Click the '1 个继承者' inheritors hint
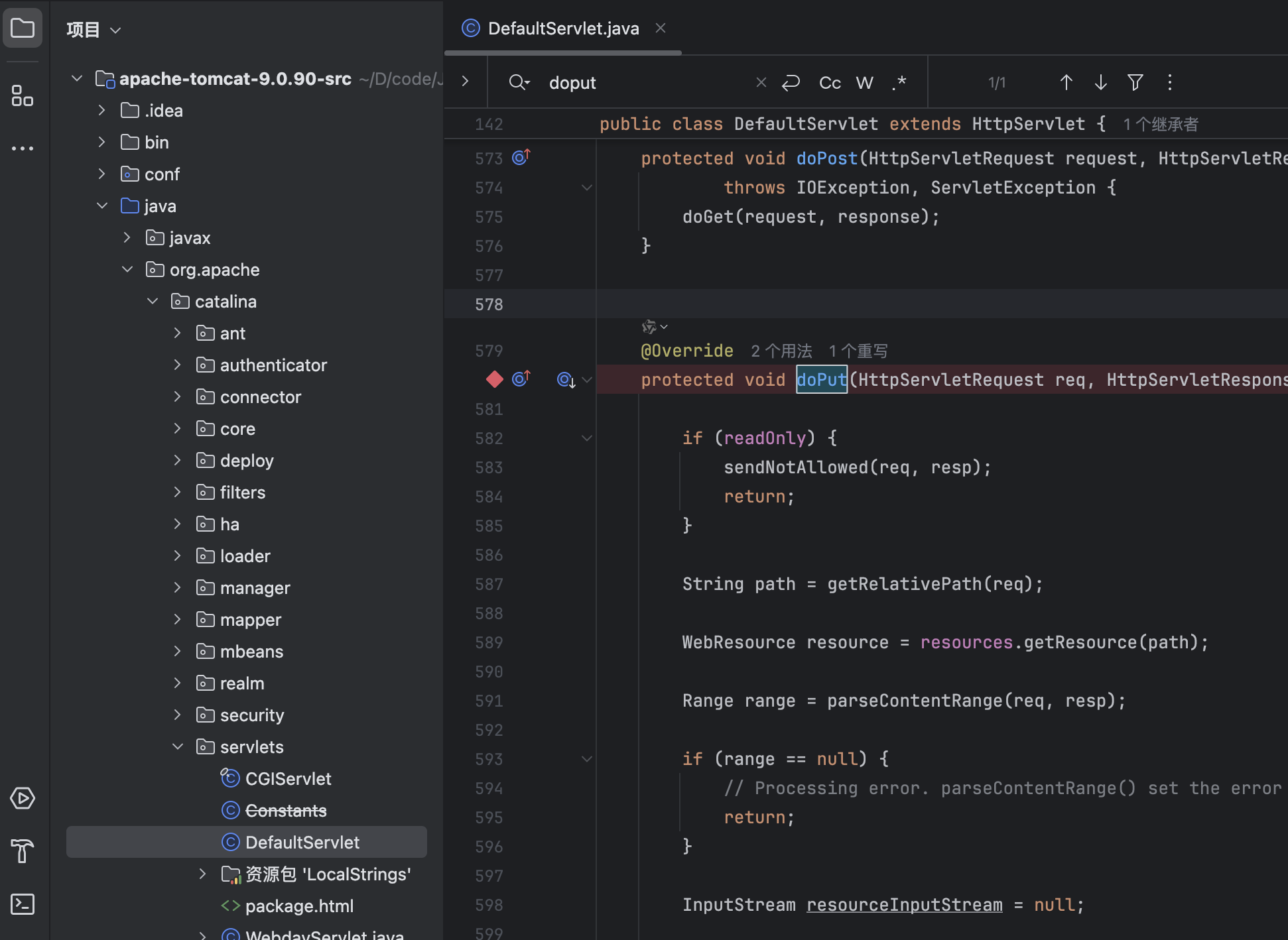 pos(1160,124)
